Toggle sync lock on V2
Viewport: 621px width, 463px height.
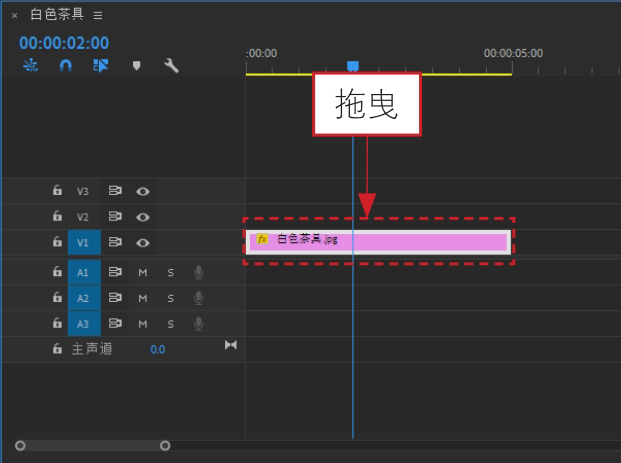pyautogui.click(x=115, y=217)
